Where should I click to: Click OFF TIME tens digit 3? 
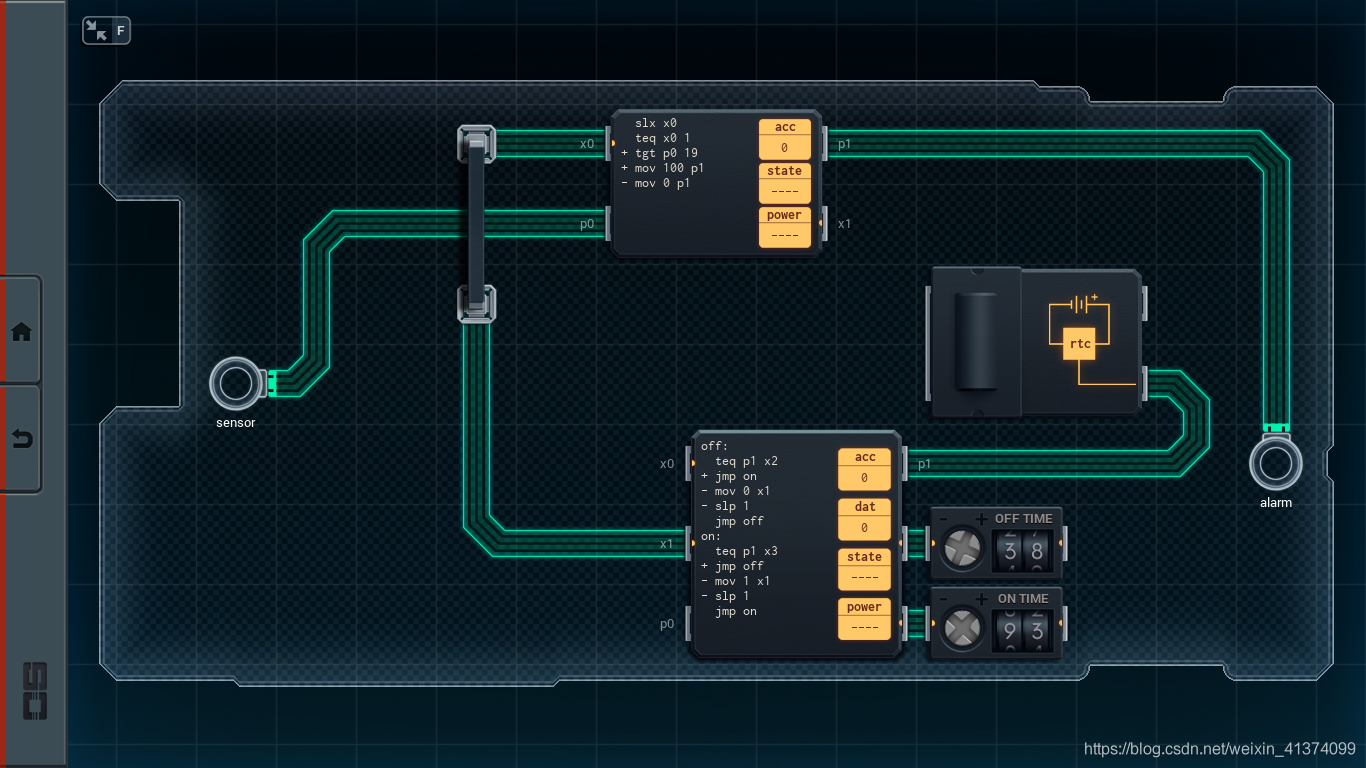1010,550
